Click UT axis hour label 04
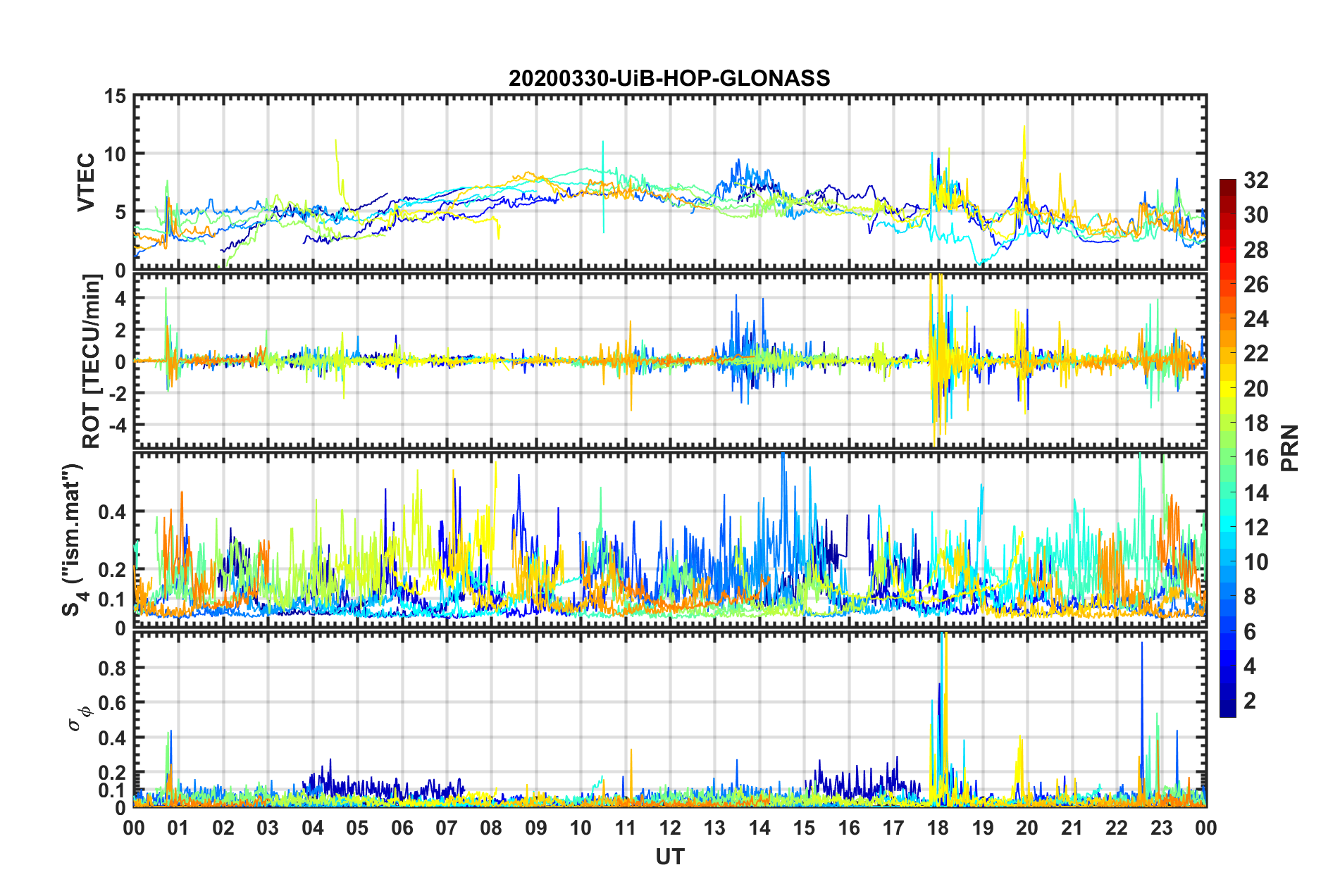Viewport: 1340px width, 896px height. click(313, 828)
